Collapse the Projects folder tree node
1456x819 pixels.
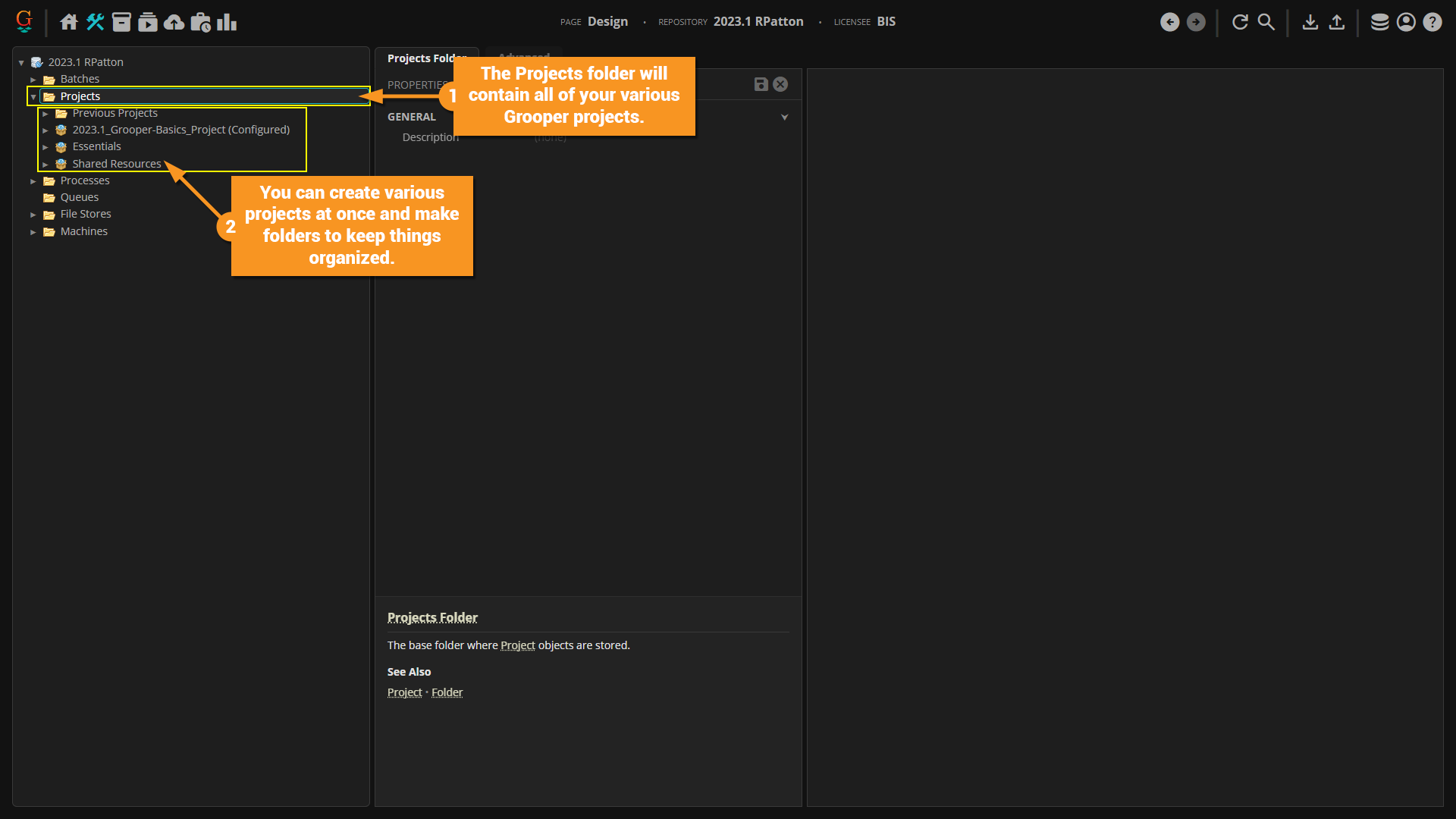(x=33, y=96)
